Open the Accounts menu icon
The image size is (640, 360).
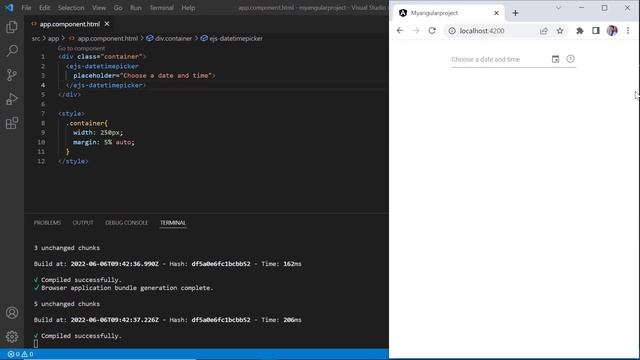pyautogui.click(x=12, y=313)
